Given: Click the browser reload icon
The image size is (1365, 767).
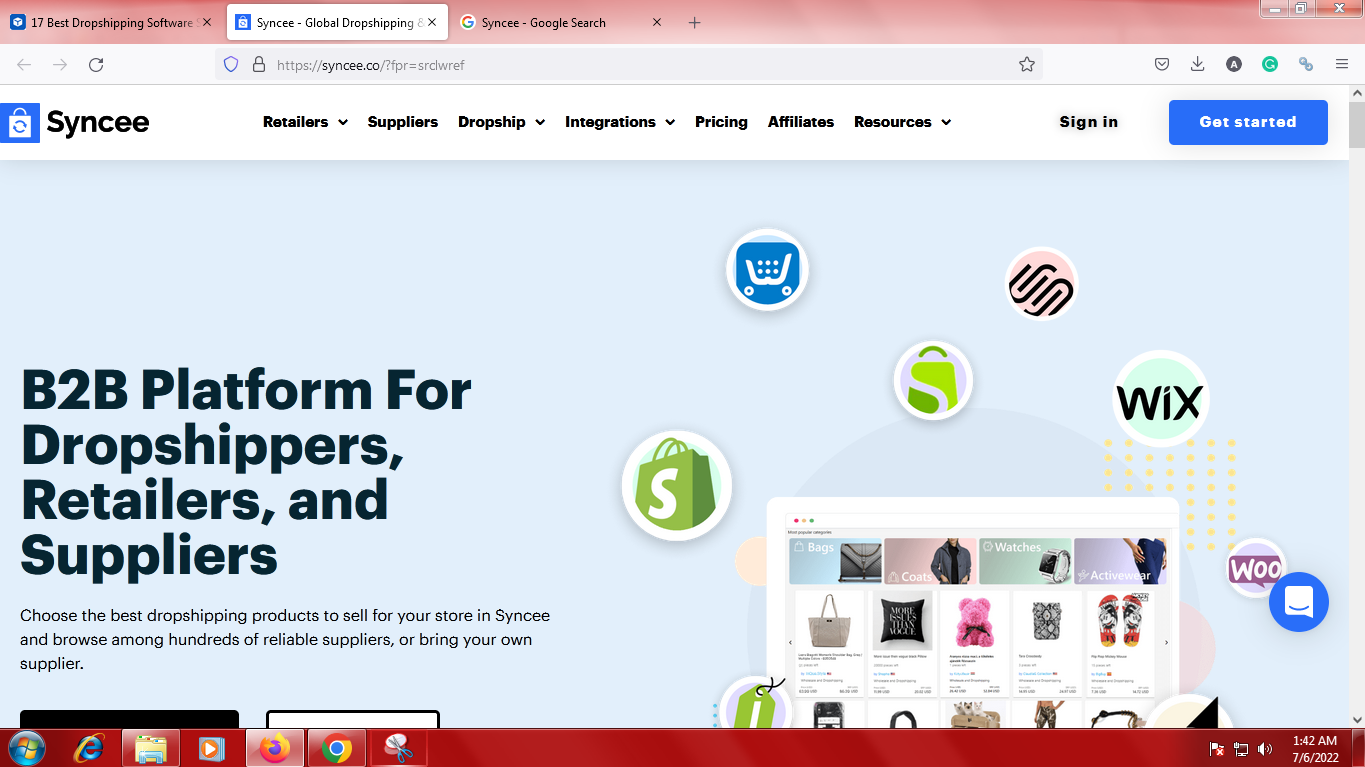Looking at the screenshot, I should point(96,65).
